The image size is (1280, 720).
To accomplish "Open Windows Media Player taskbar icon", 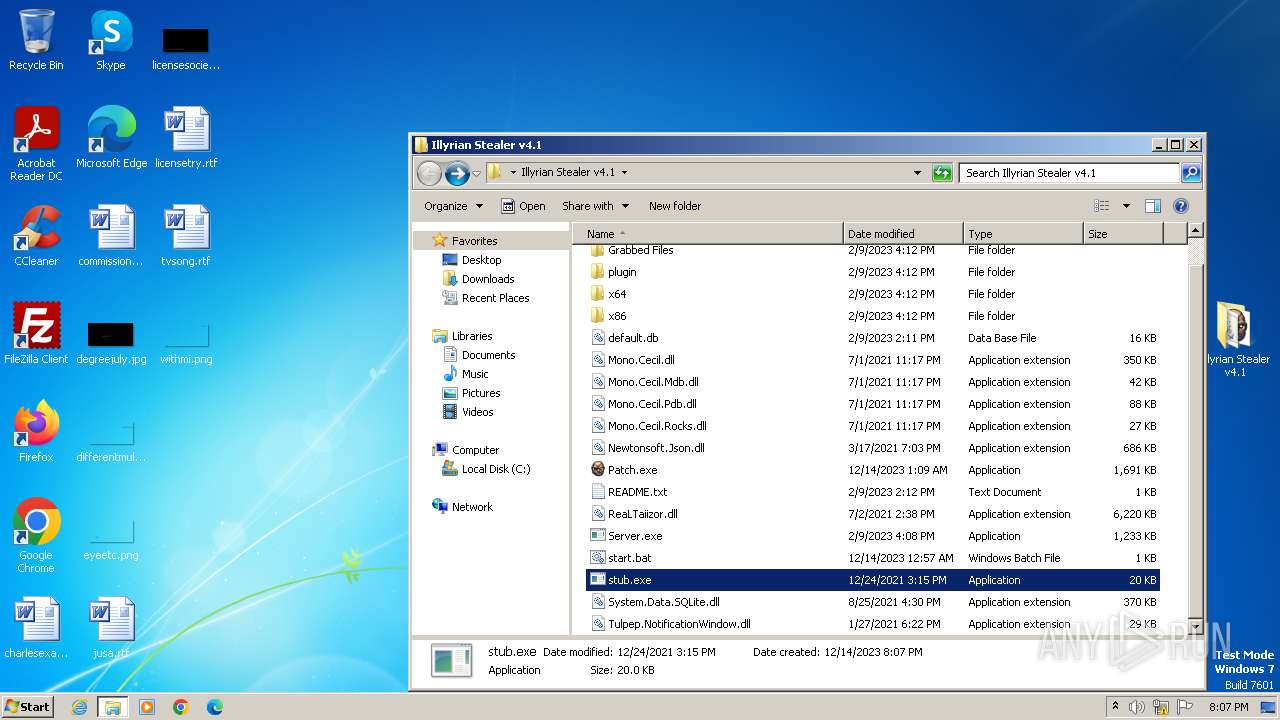I will (147, 707).
